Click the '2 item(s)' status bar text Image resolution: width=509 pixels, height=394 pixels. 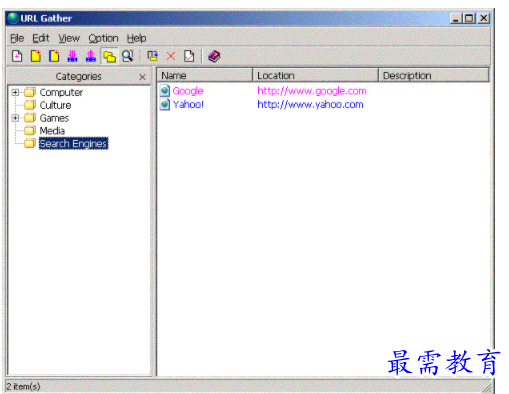(23, 387)
